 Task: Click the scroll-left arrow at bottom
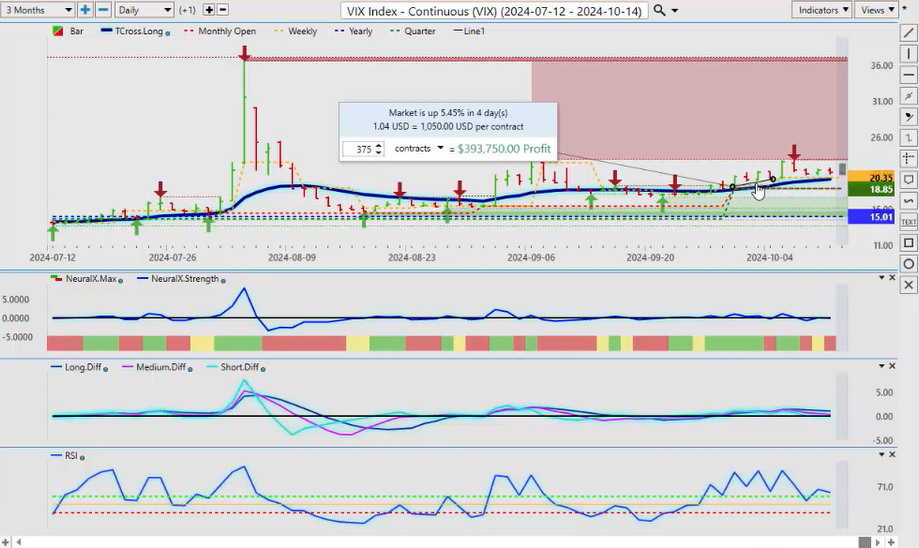click(x=19, y=543)
